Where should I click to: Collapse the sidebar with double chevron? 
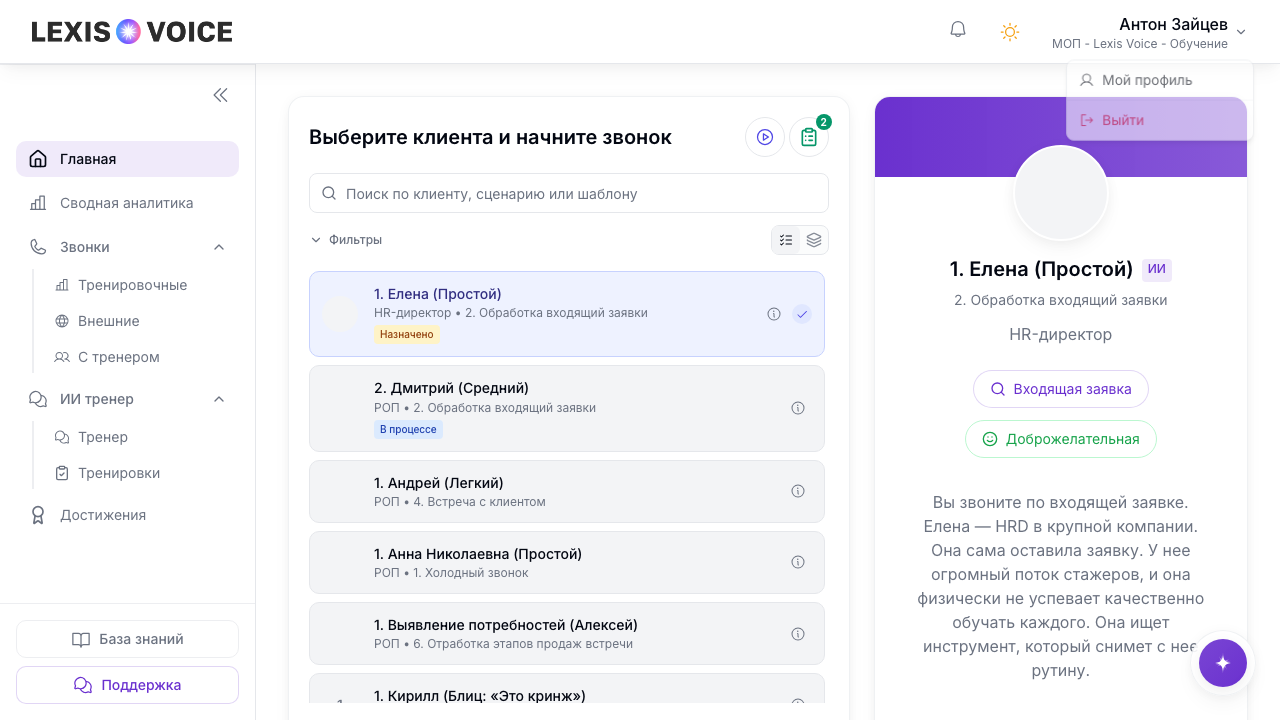(x=221, y=95)
